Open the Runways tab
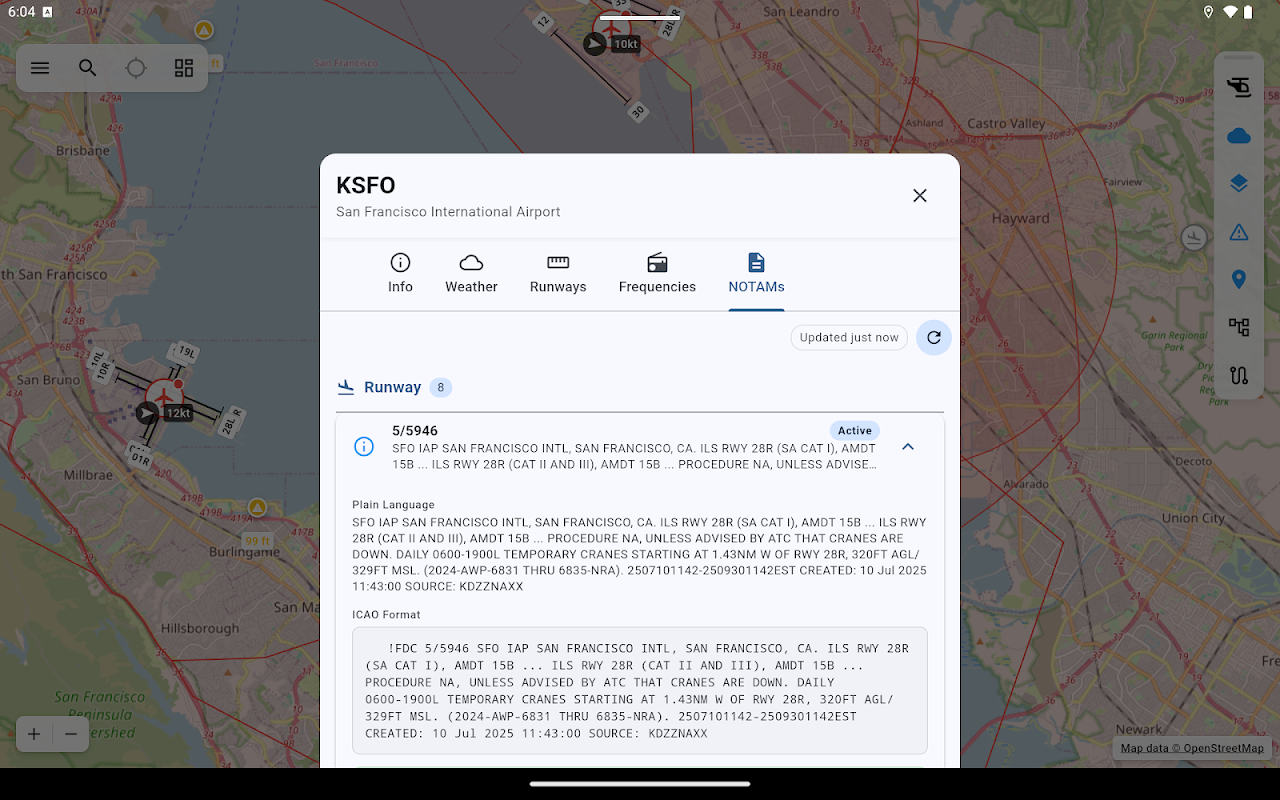 pos(558,273)
